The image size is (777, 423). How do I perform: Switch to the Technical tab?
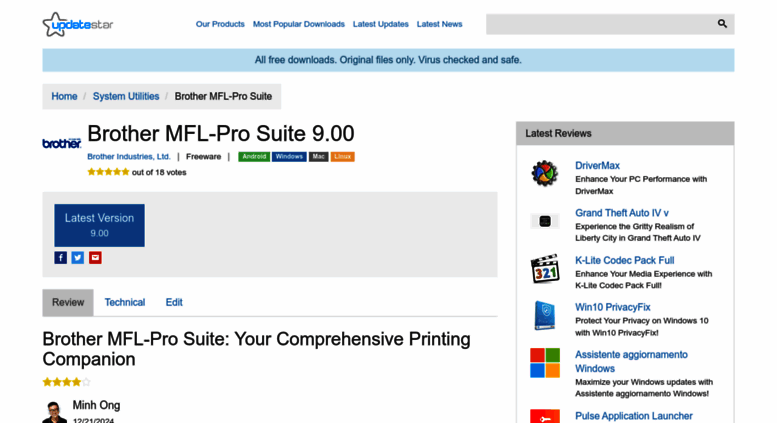pos(125,302)
